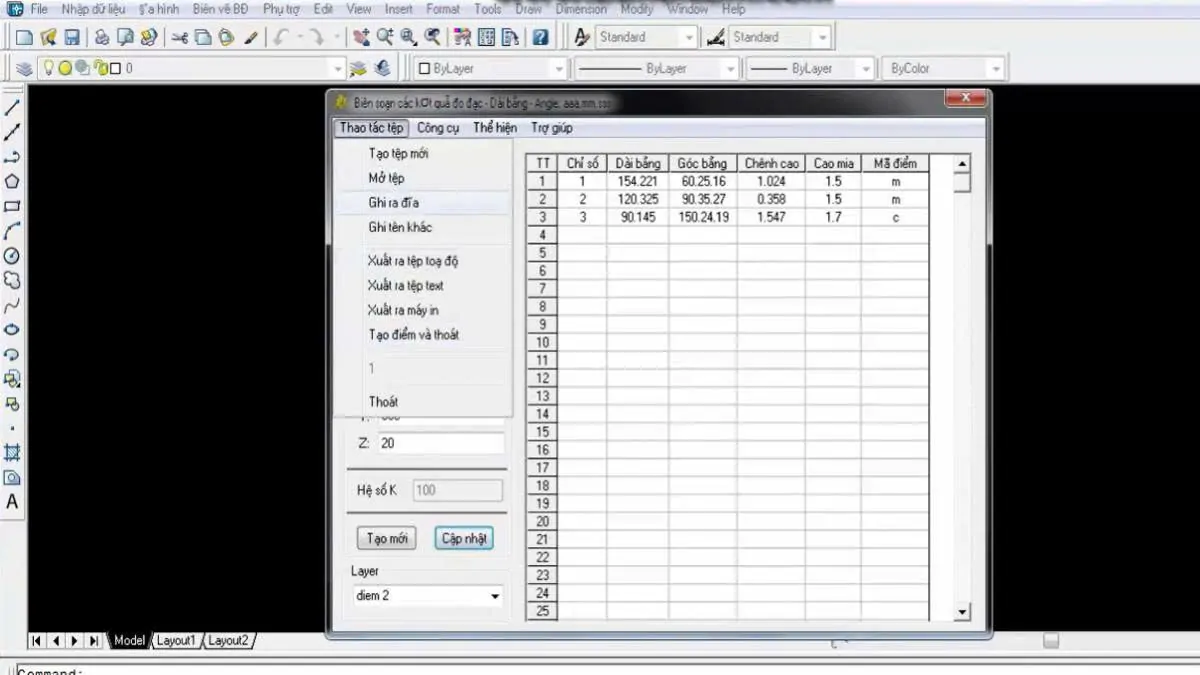Viewport: 1200px width, 675px height.
Task: Click the Cut scissors icon
Action: [179, 38]
